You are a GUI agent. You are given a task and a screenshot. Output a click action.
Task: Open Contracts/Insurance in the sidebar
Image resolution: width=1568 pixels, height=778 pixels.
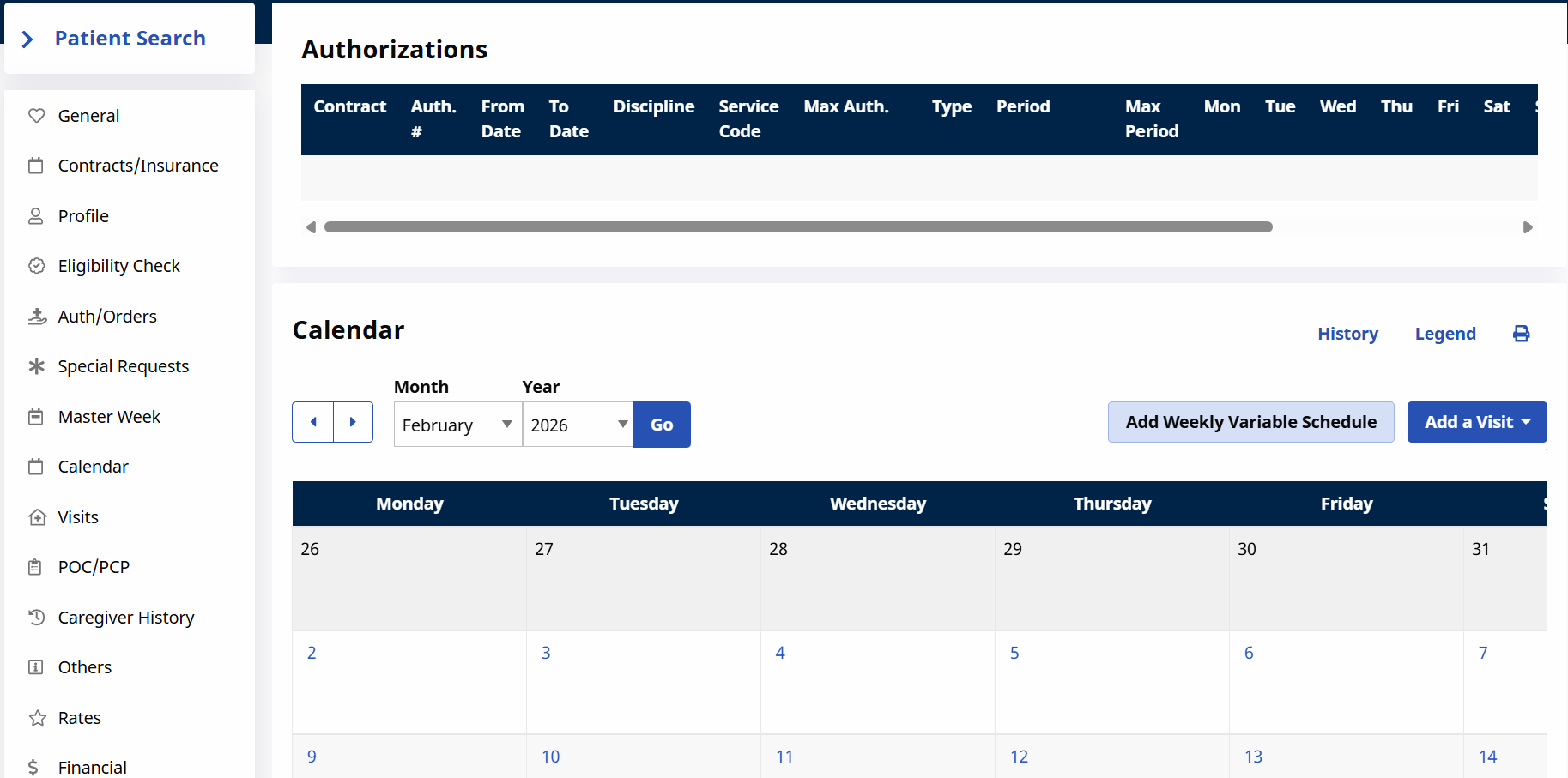137,166
